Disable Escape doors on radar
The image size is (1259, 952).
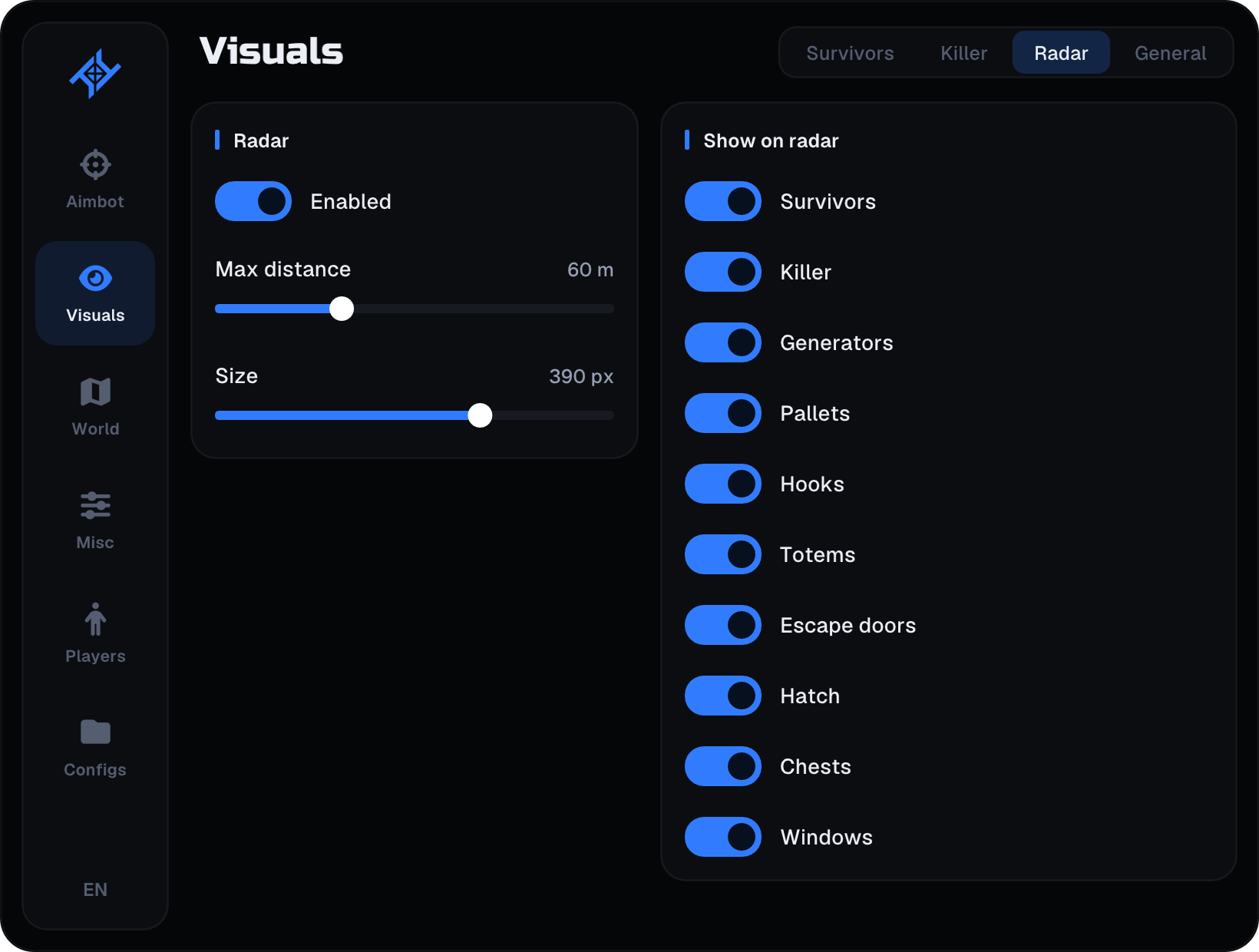(723, 625)
